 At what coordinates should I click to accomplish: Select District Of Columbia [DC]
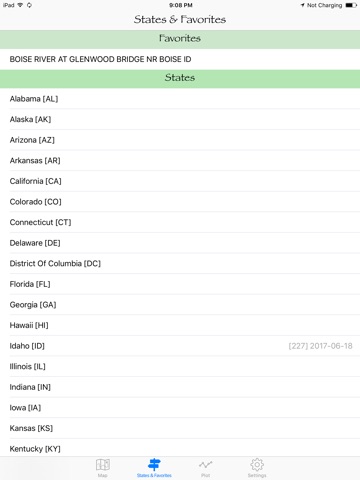pyautogui.click(x=180, y=263)
